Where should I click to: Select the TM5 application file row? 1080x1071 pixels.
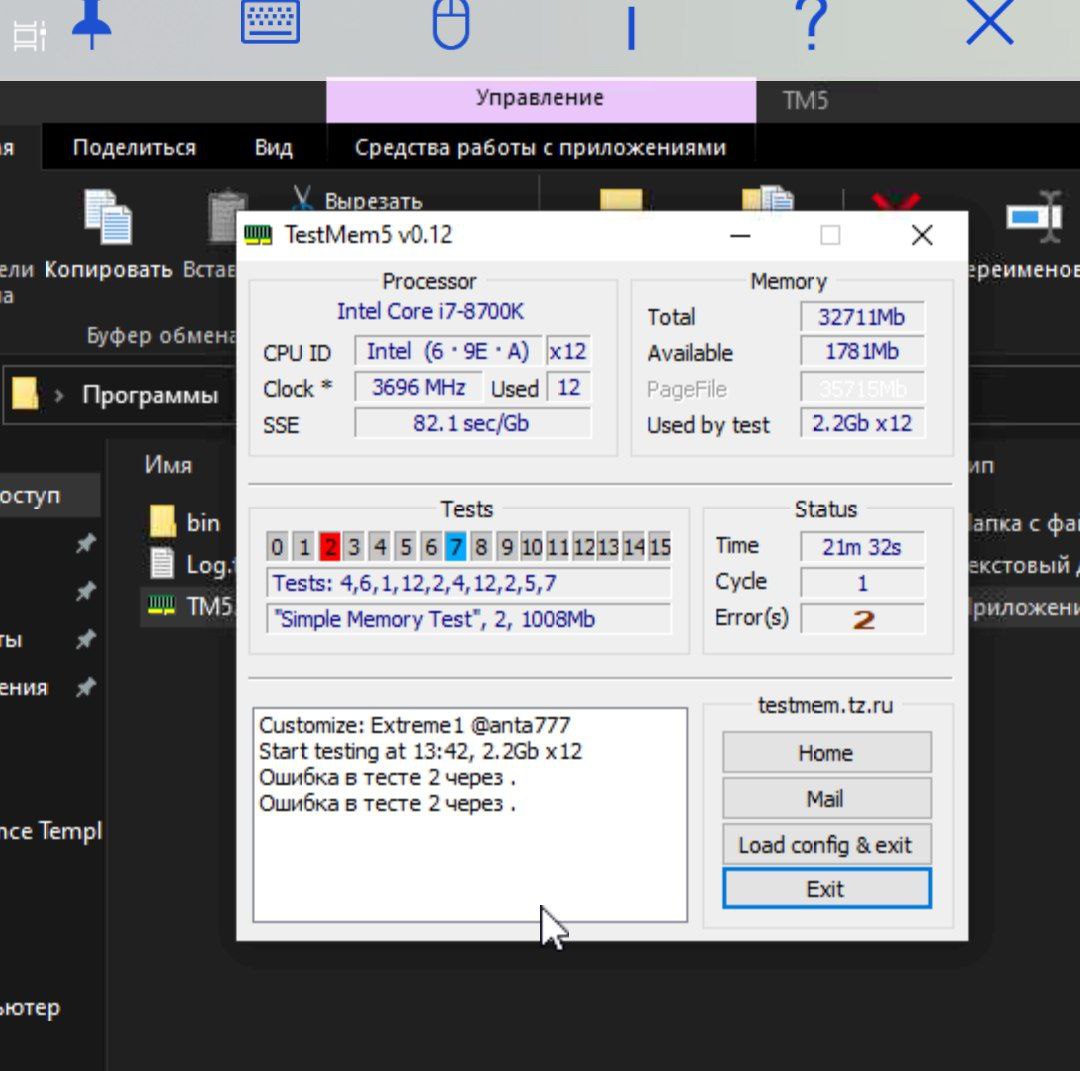[191, 606]
